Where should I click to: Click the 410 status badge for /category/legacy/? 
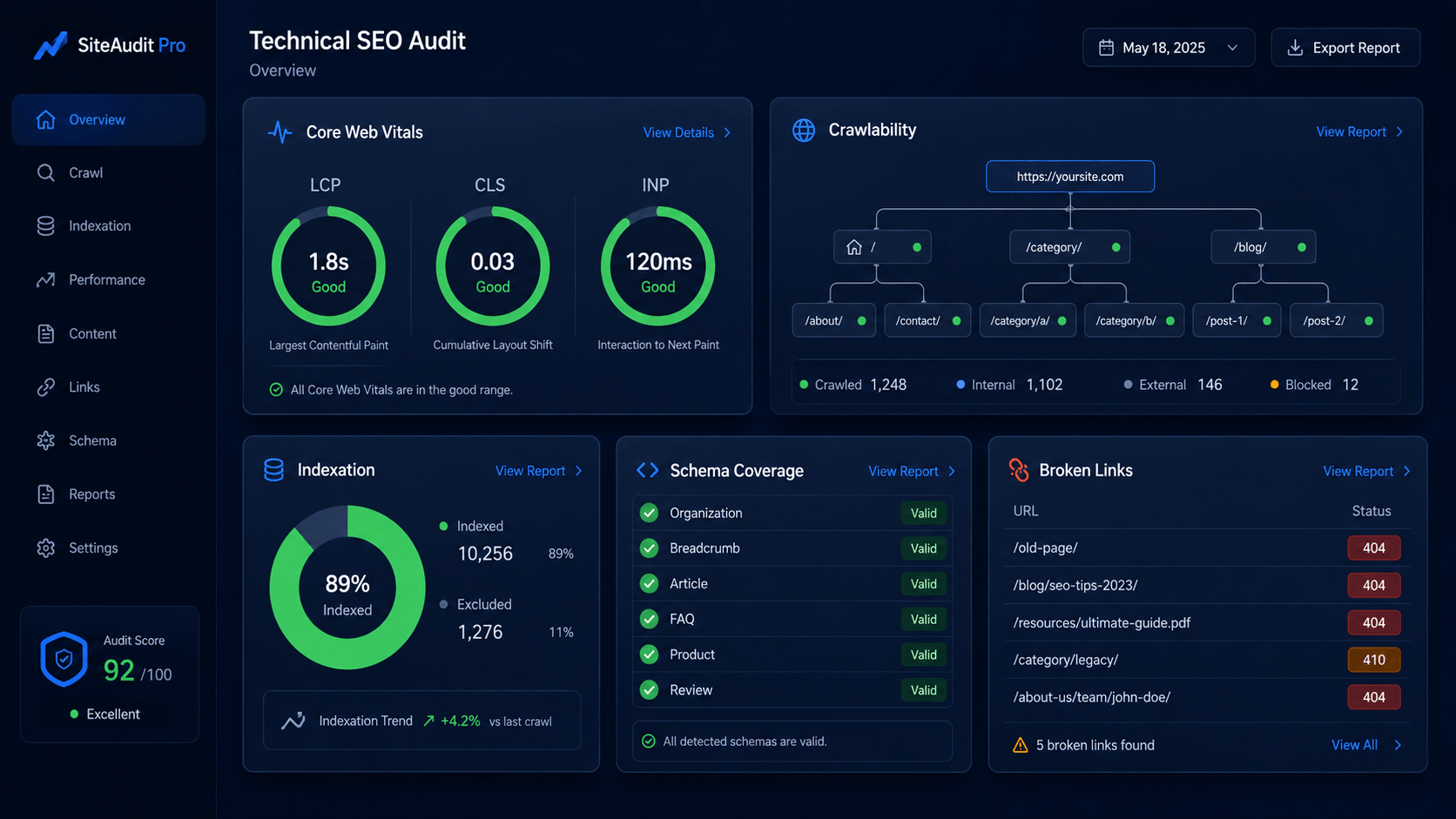tap(1374, 660)
